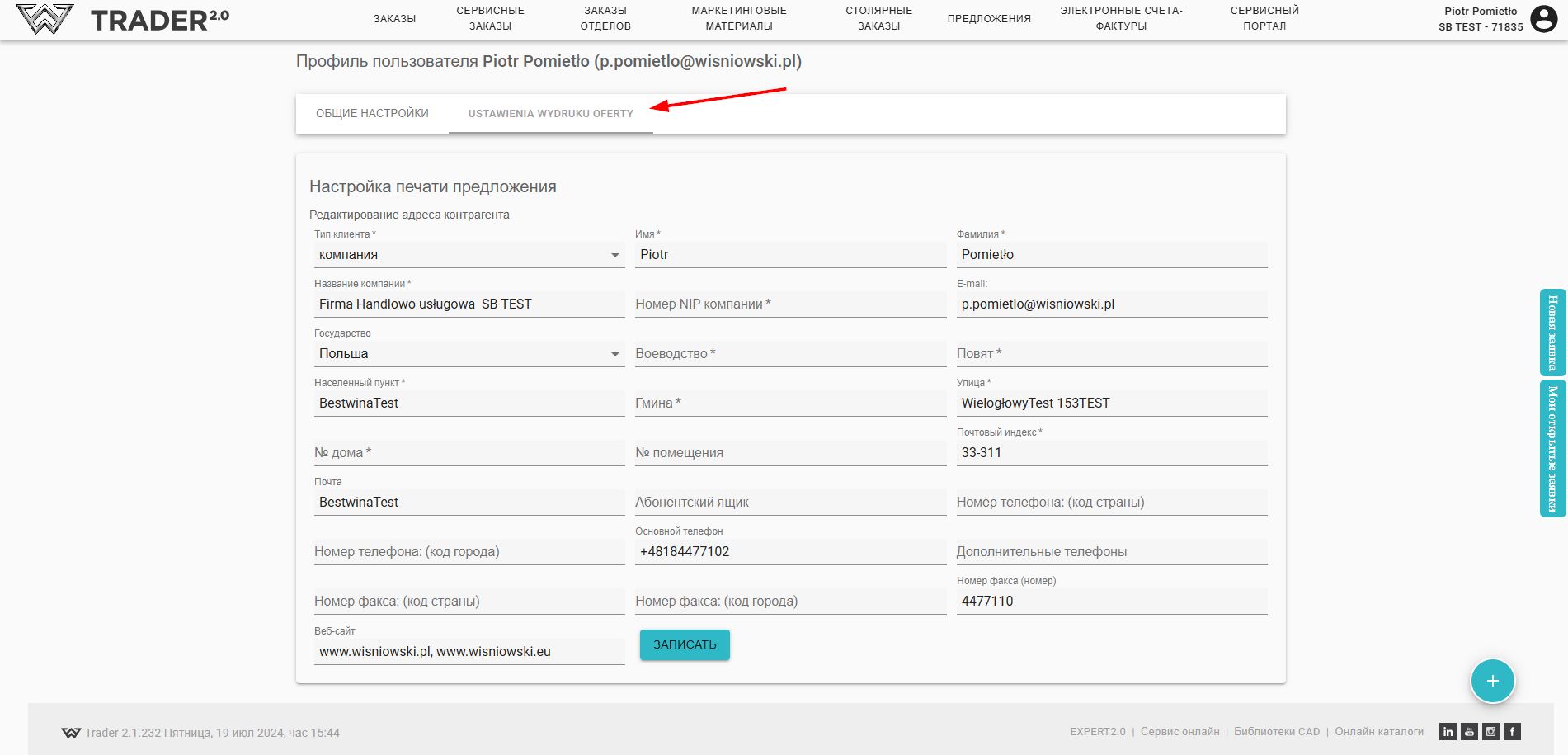The width and height of the screenshot is (1568, 755).
Task: Click the round plus floating button
Action: [1492, 681]
